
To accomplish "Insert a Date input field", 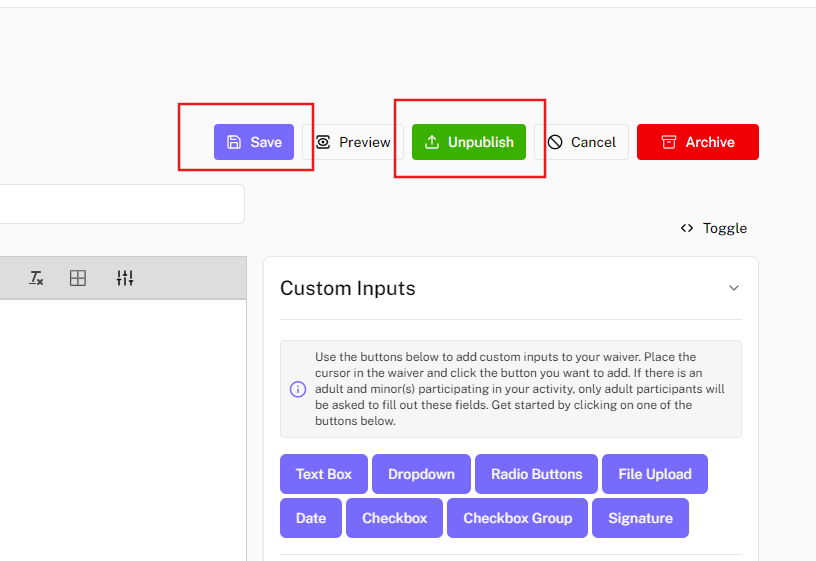I will click(311, 518).
